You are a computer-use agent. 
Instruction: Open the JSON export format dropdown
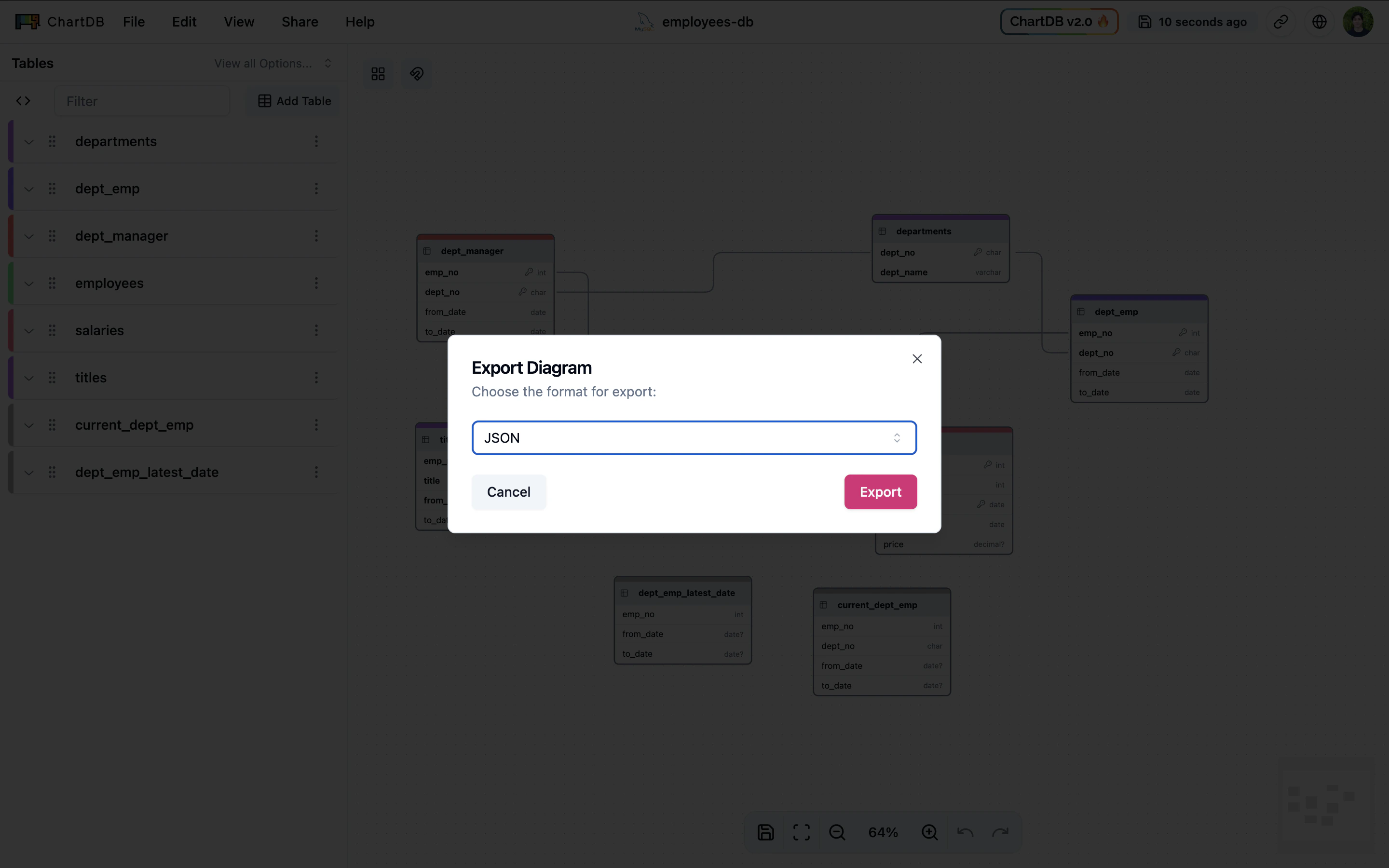tap(694, 438)
